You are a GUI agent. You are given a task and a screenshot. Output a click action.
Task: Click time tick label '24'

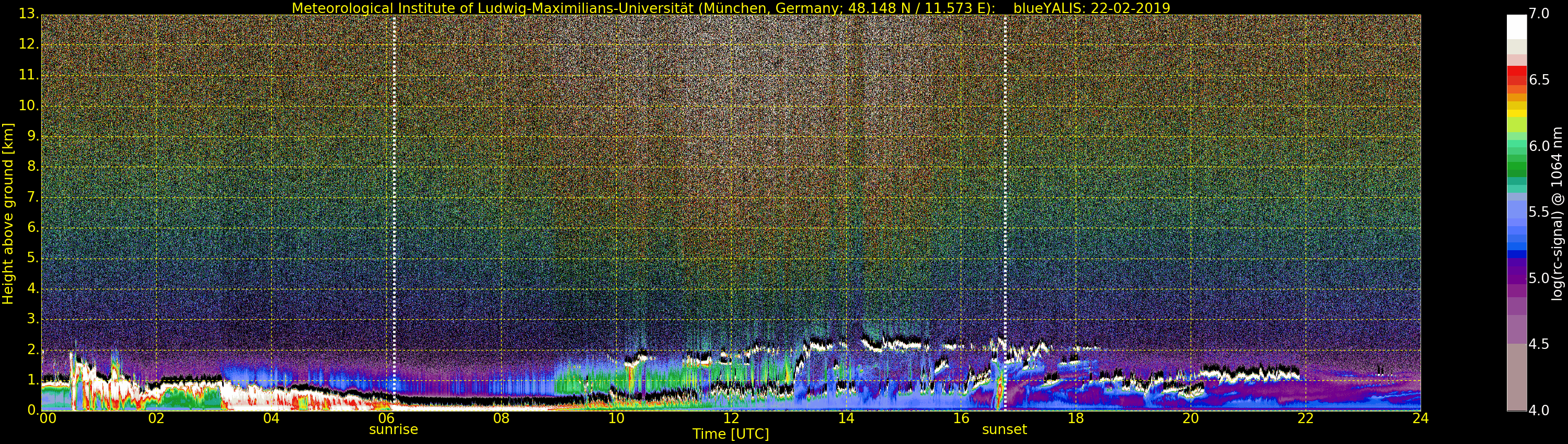pos(1421,418)
